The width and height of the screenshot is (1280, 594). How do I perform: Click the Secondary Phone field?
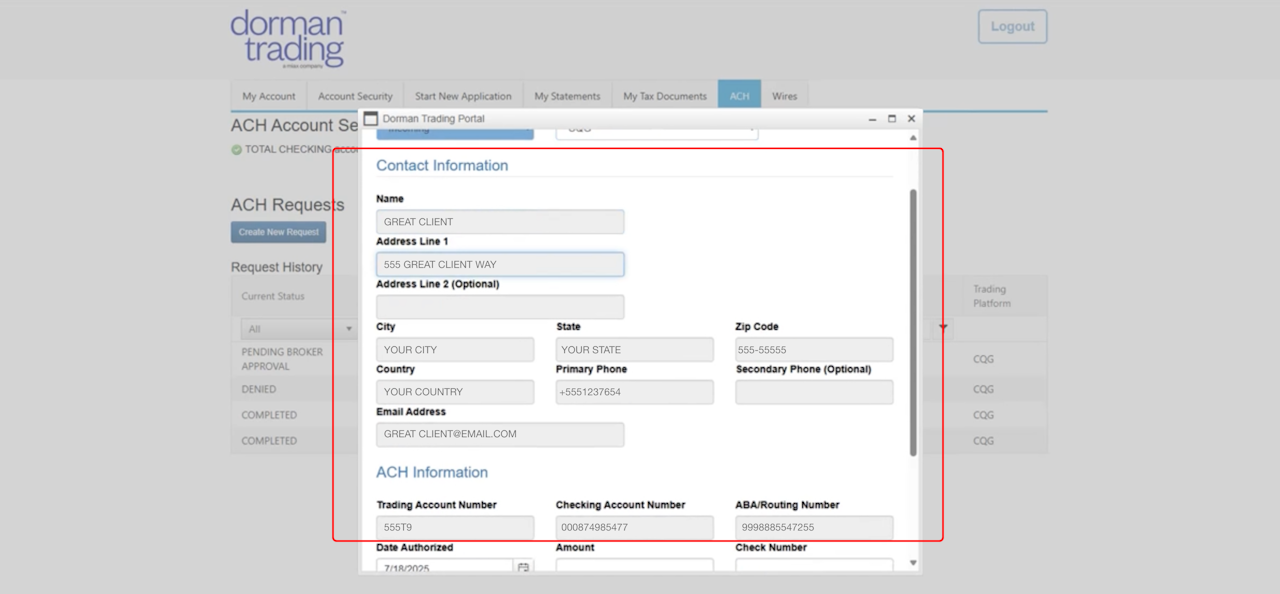(814, 392)
